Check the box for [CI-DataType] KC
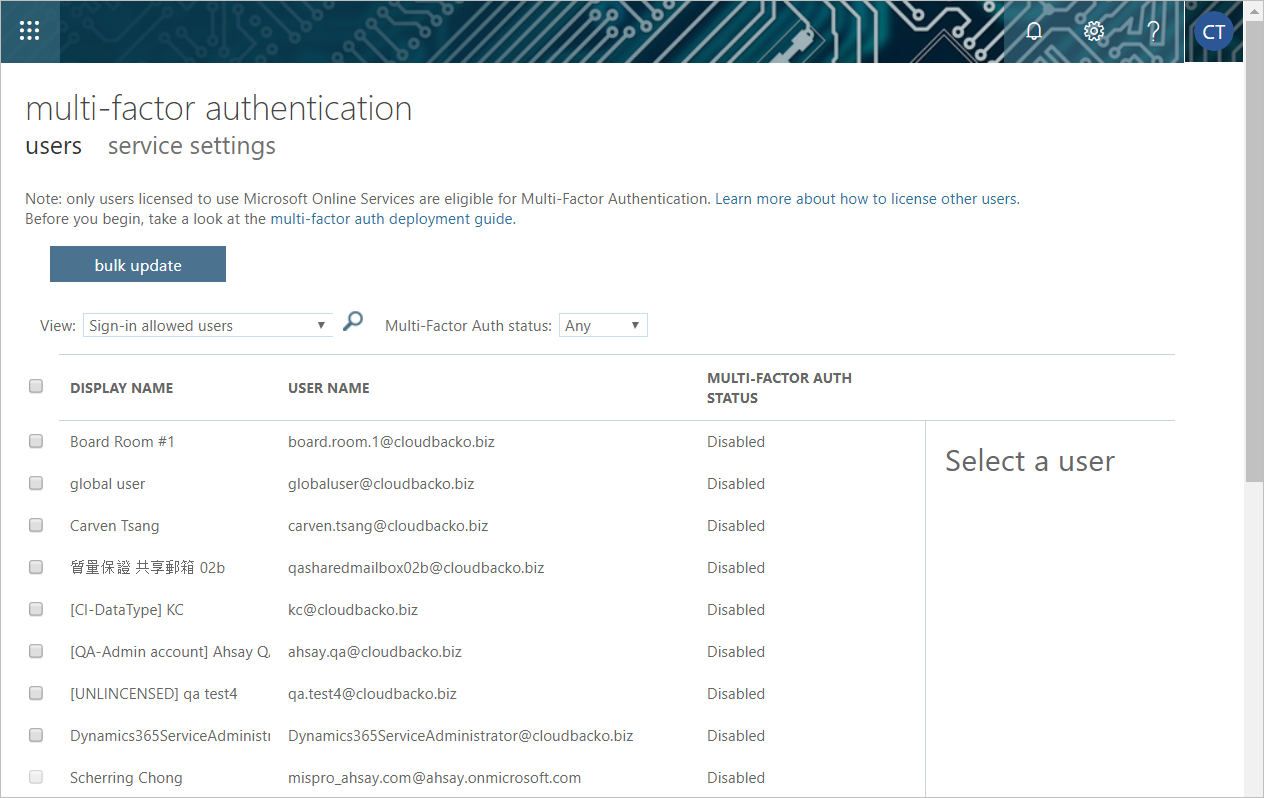This screenshot has width=1264, height=798. click(x=36, y=609)
